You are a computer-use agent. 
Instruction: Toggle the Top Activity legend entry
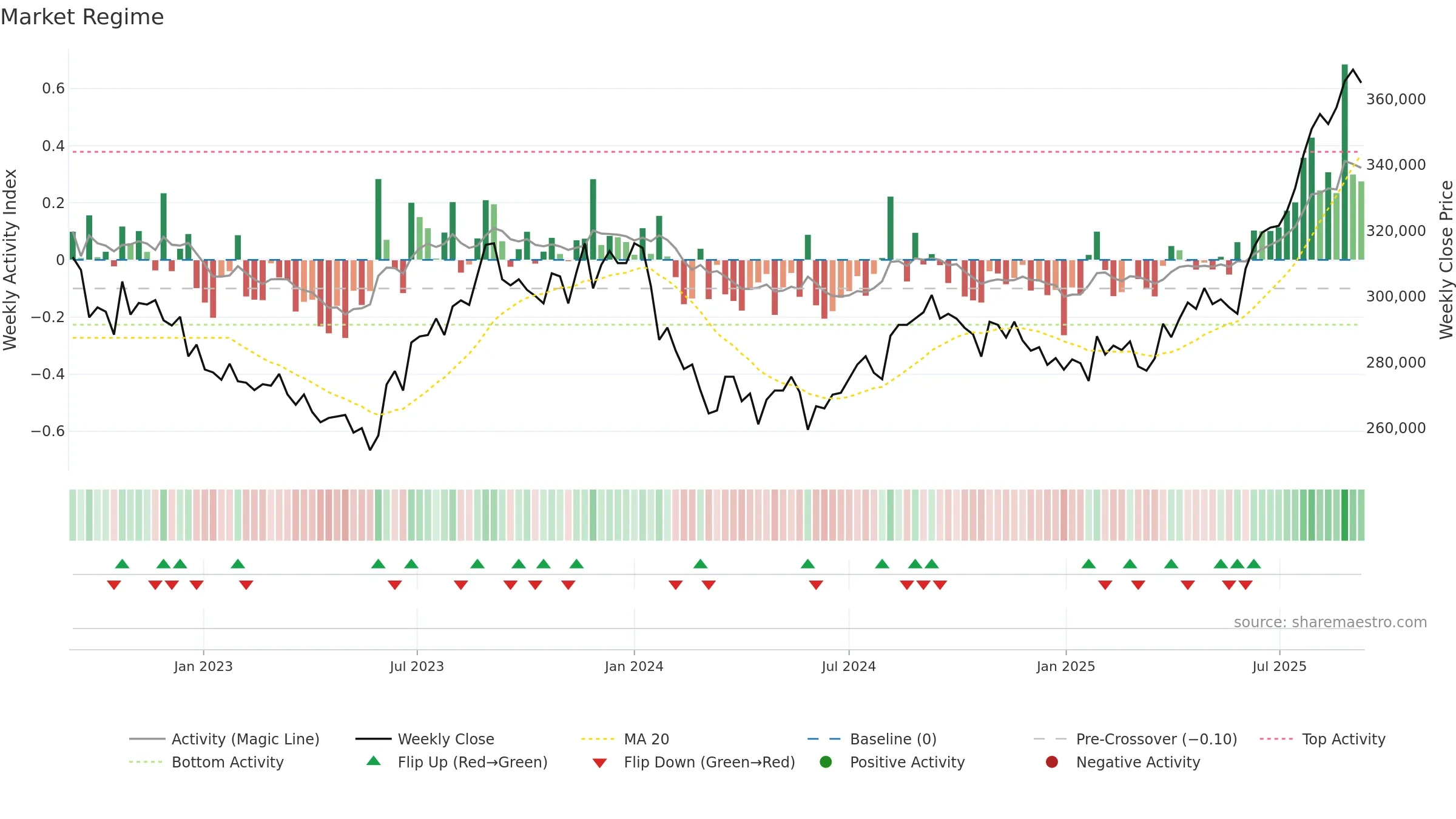[x=1323, y=739]
